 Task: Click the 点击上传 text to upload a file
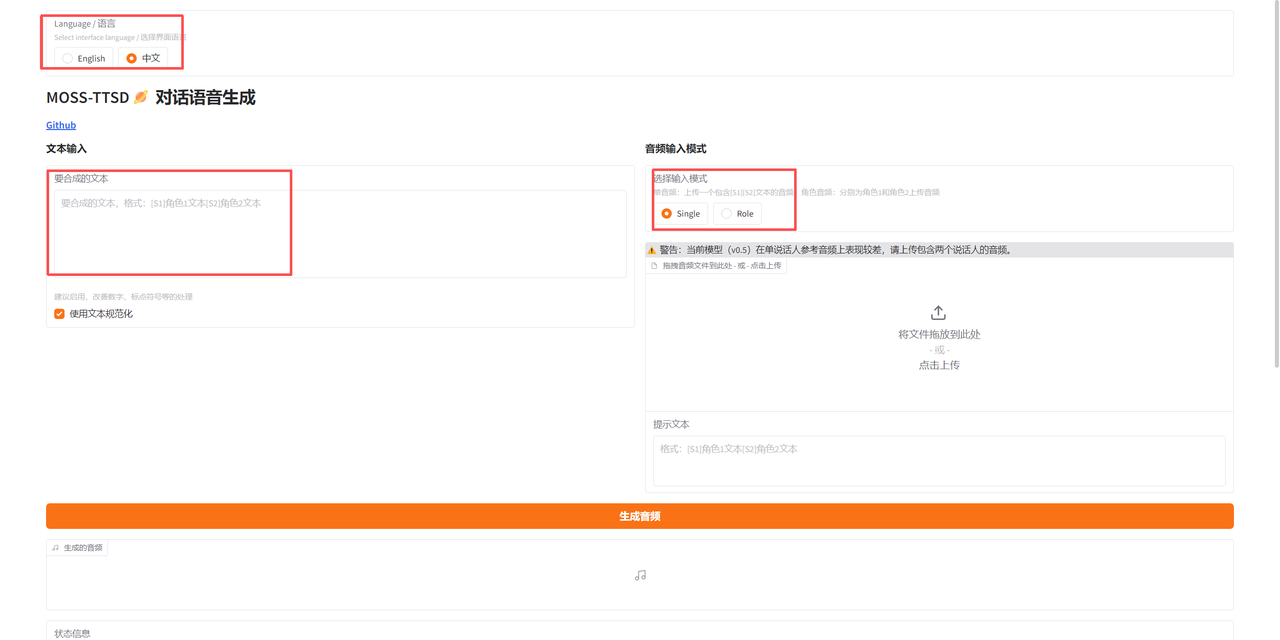point(939,365)
